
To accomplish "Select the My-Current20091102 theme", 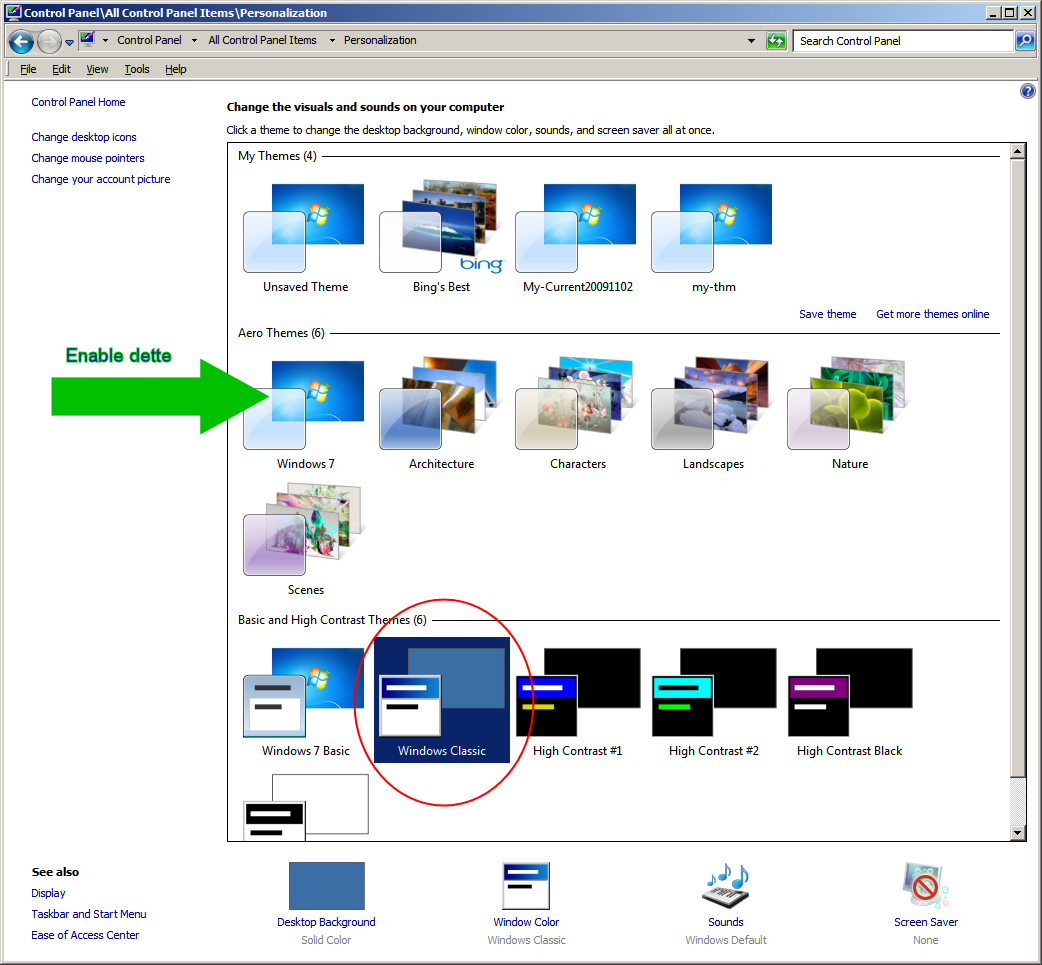I will [x=577, y=238].
